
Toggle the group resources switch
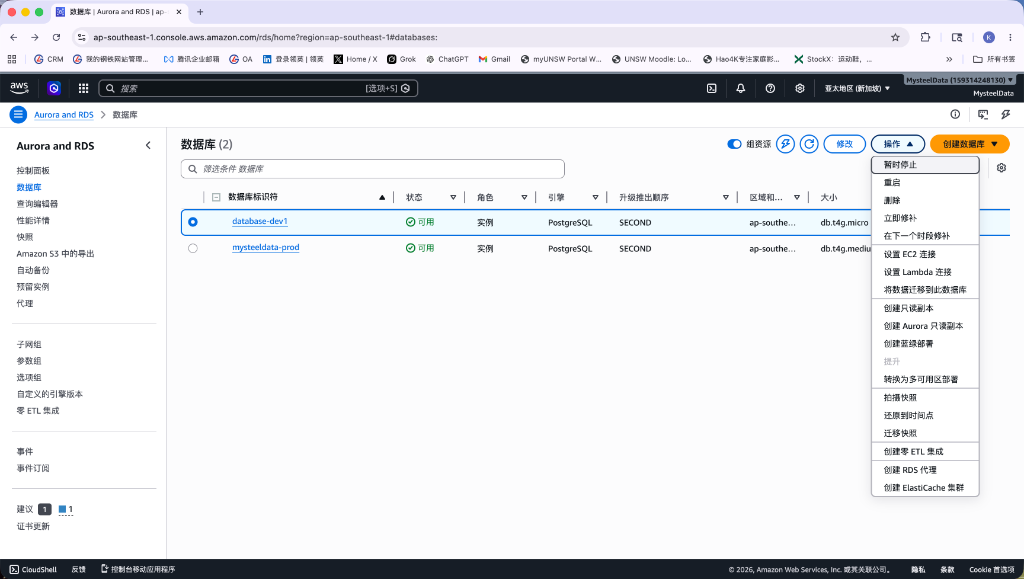click(x=734, y=144)
